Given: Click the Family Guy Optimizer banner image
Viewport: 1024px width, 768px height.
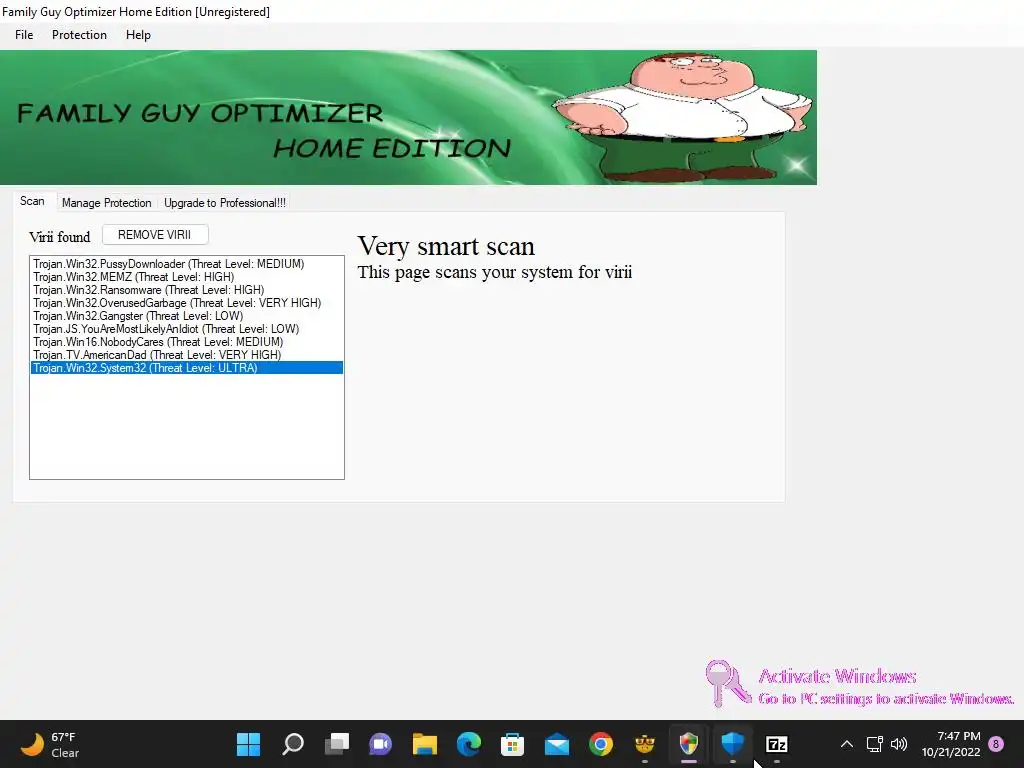Looking at the screenshot, I should [x=408, y=118].
